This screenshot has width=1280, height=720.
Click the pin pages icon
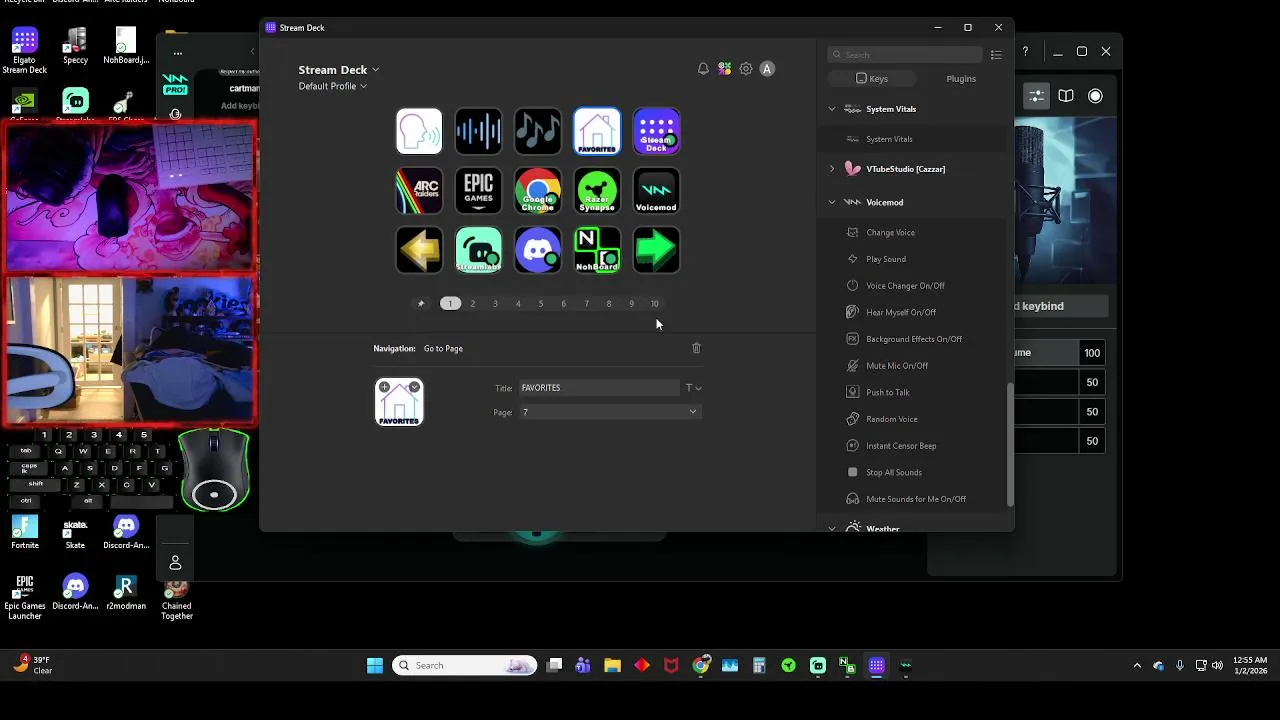tap(421, 304)
